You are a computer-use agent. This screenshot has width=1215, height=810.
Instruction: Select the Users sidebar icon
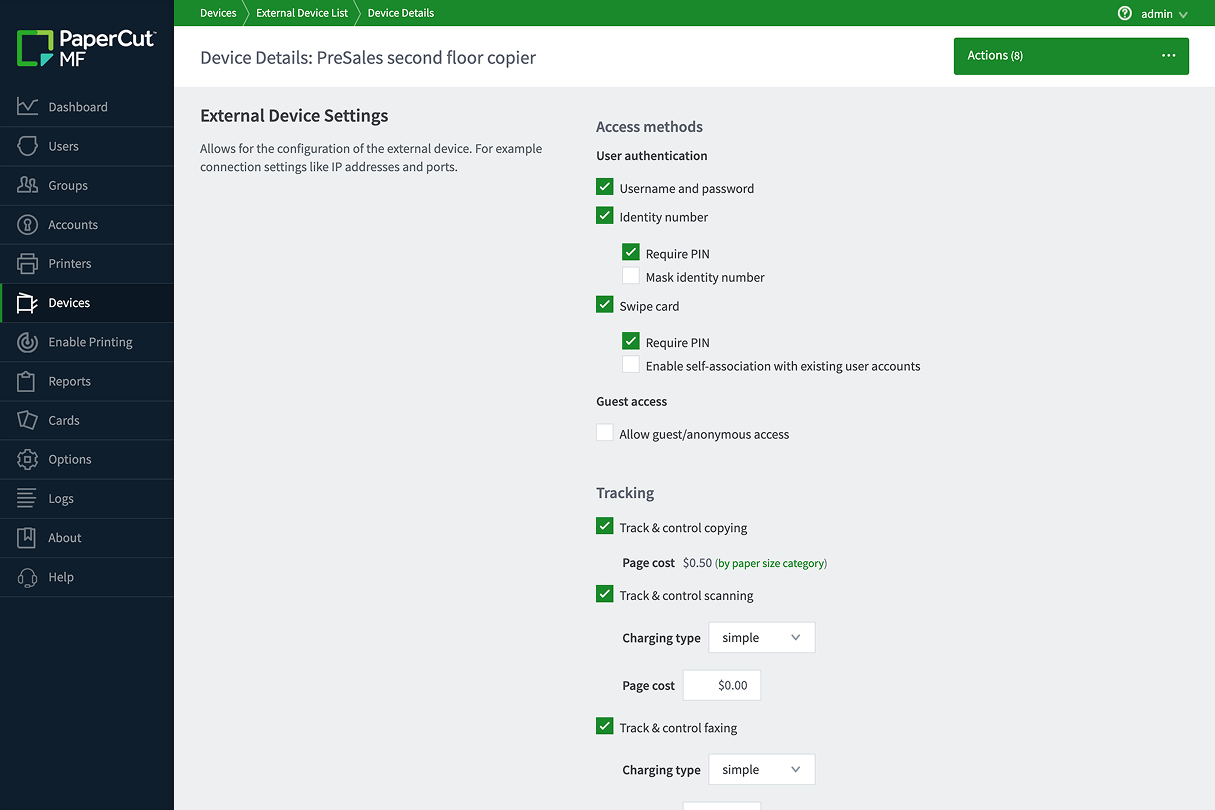point(62,145)
